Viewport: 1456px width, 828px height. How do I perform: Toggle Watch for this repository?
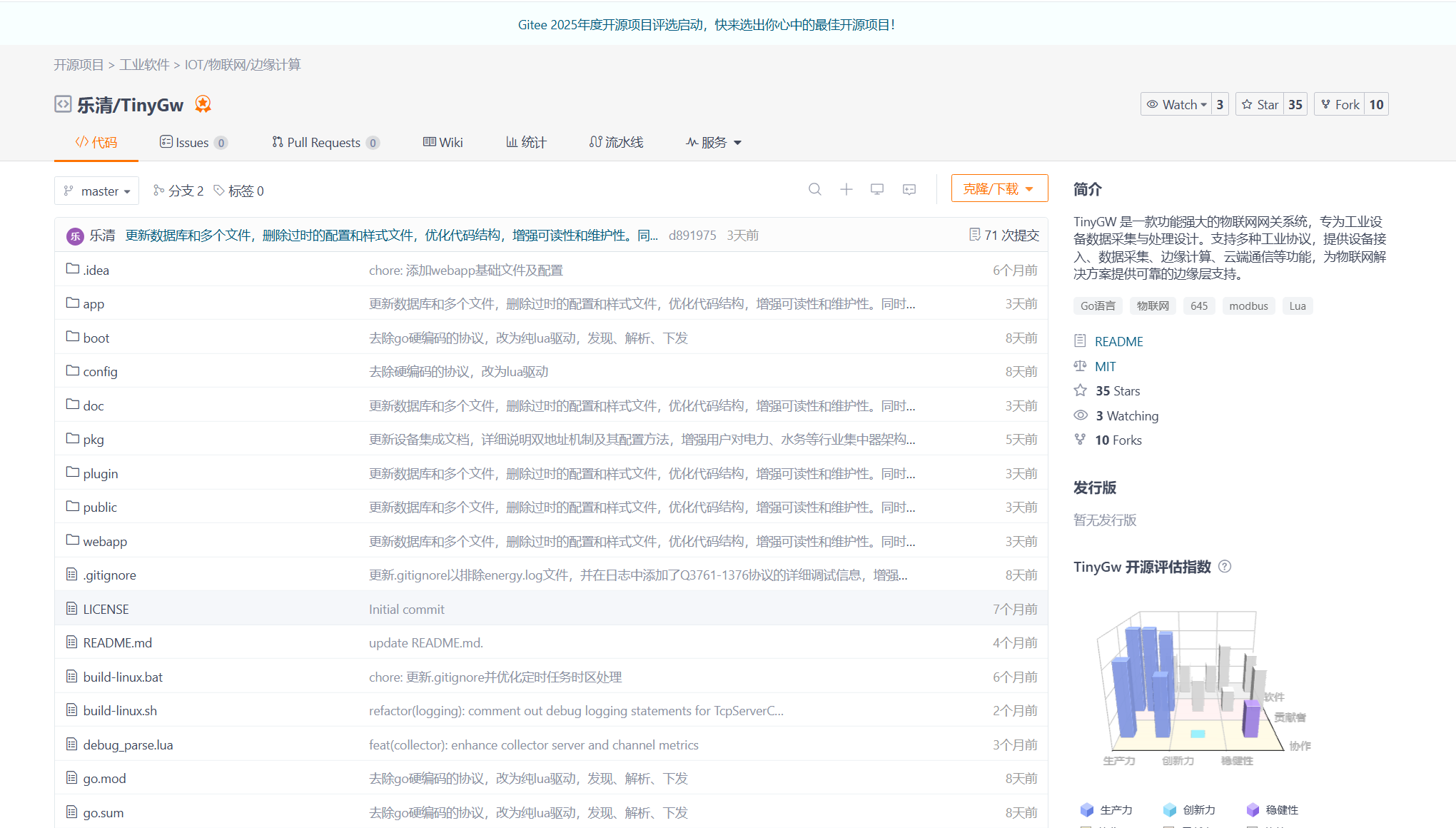1176,103
